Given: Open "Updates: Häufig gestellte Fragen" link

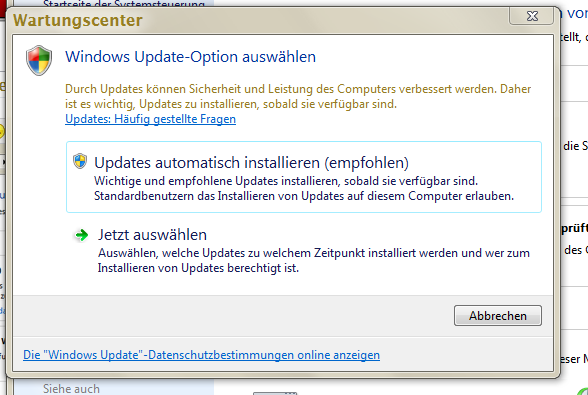Looking at the screenshot, I should [150, 119].
